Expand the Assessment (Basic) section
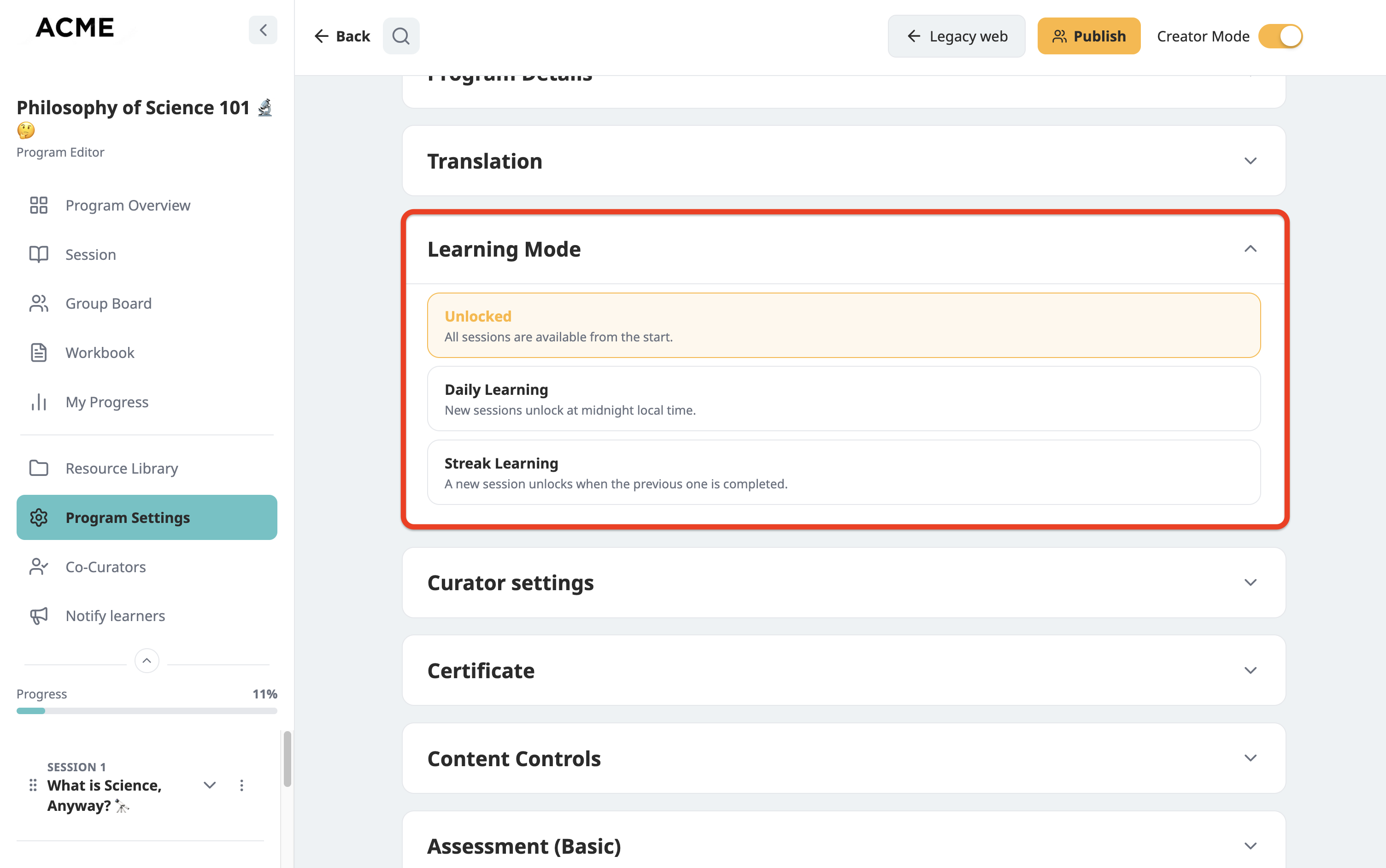1386x868 pixels. 1251,846
